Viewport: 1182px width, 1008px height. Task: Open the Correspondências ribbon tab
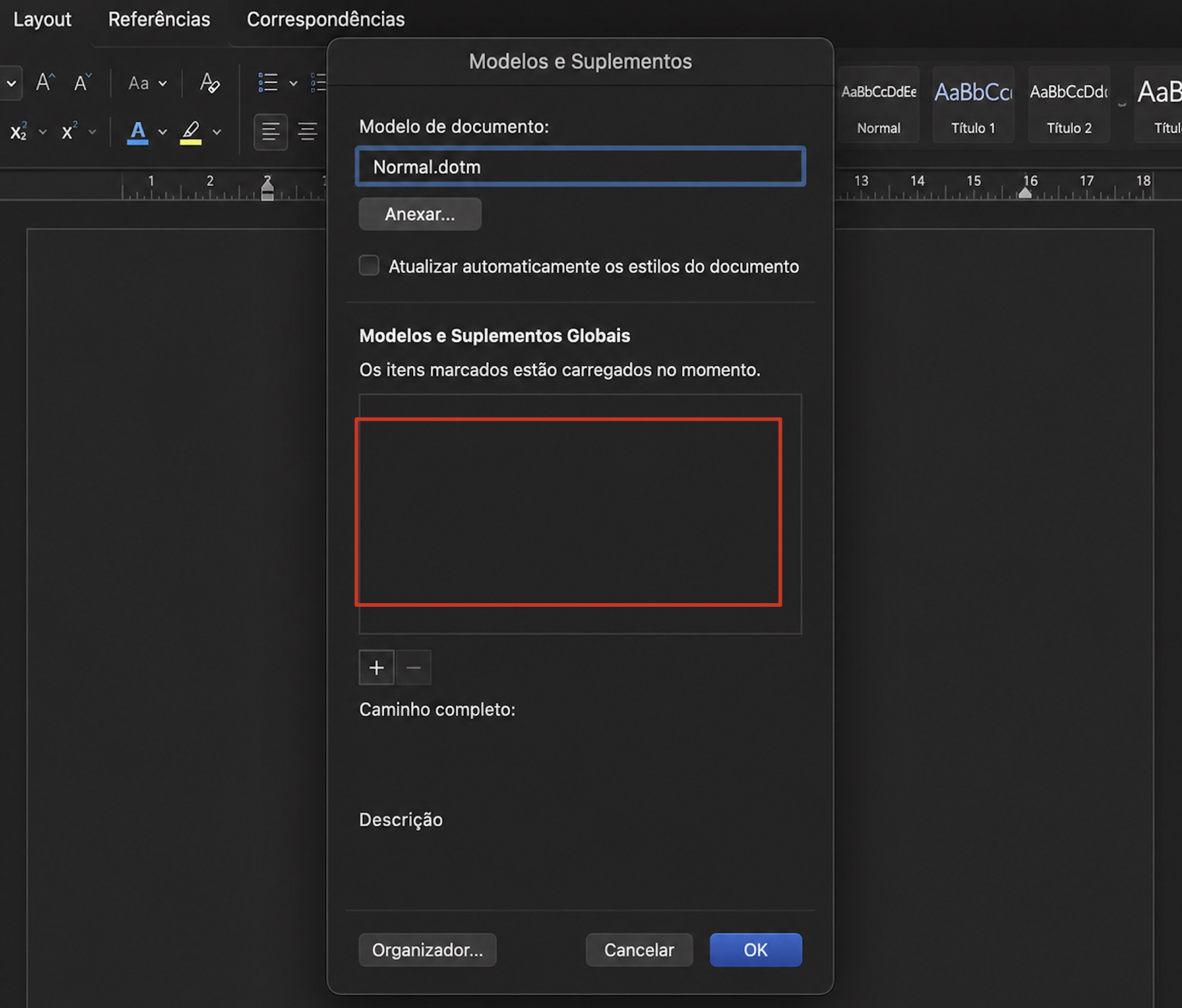(325, 19)
